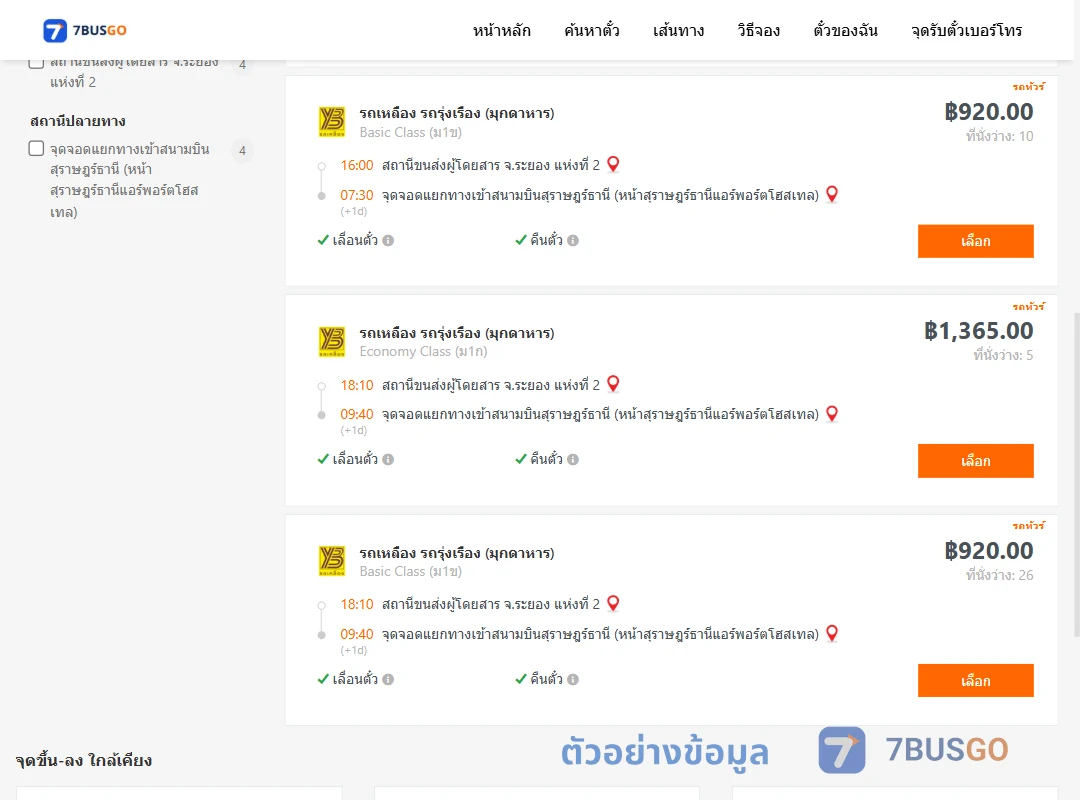The width and height of the screenshot is (1080, 800).
Task: Open คืนตั๋ว info icon on the Economy Class trip
Action: [x=573, y=460]
